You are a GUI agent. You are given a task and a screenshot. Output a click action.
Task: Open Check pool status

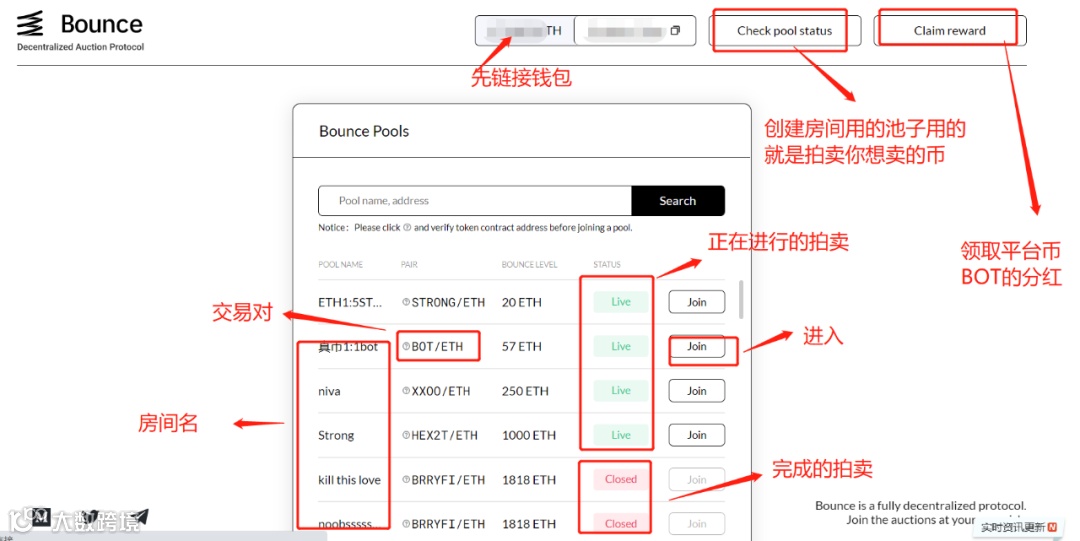[x=785, y=31]
